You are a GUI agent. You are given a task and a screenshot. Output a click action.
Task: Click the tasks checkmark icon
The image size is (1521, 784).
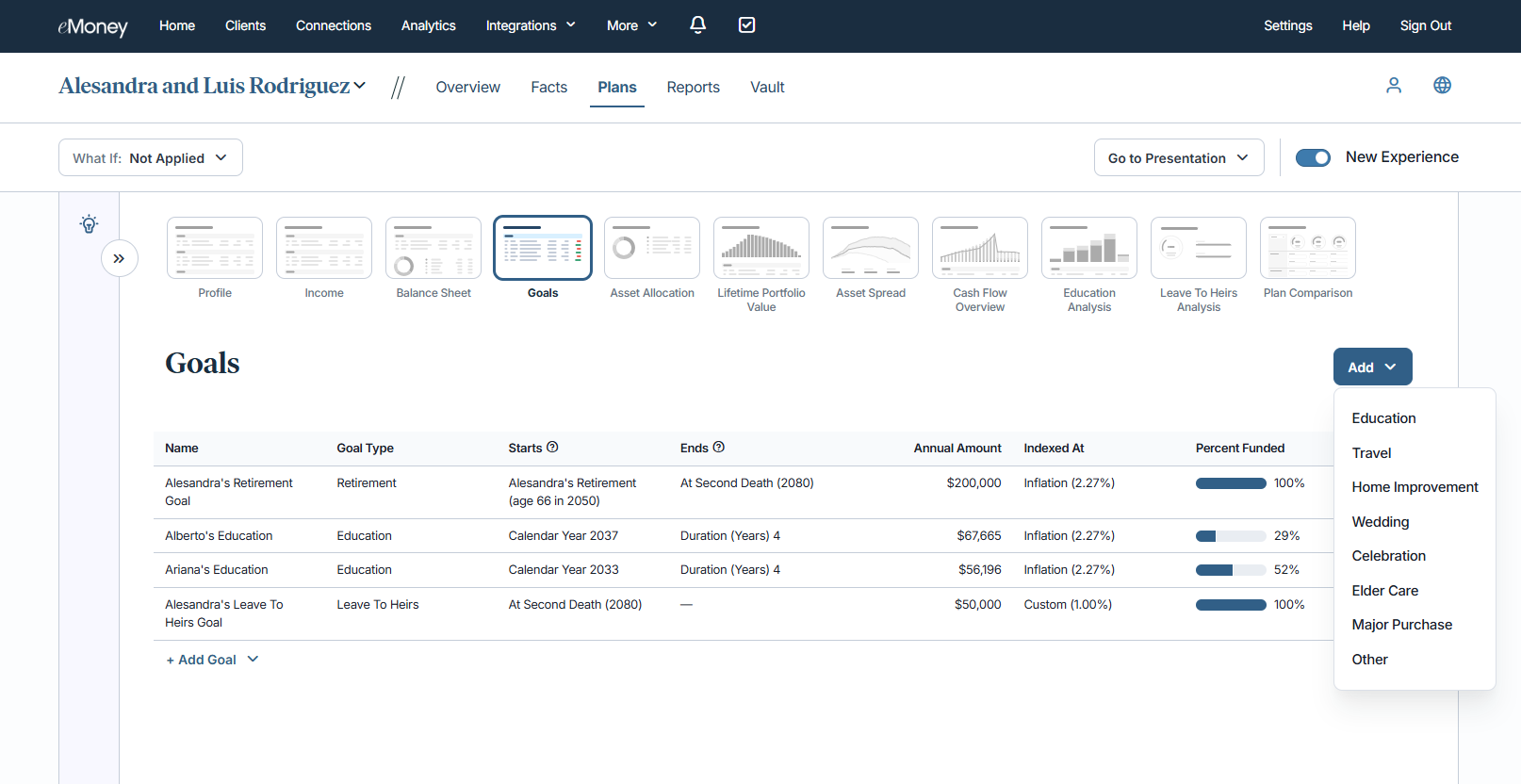746,25
